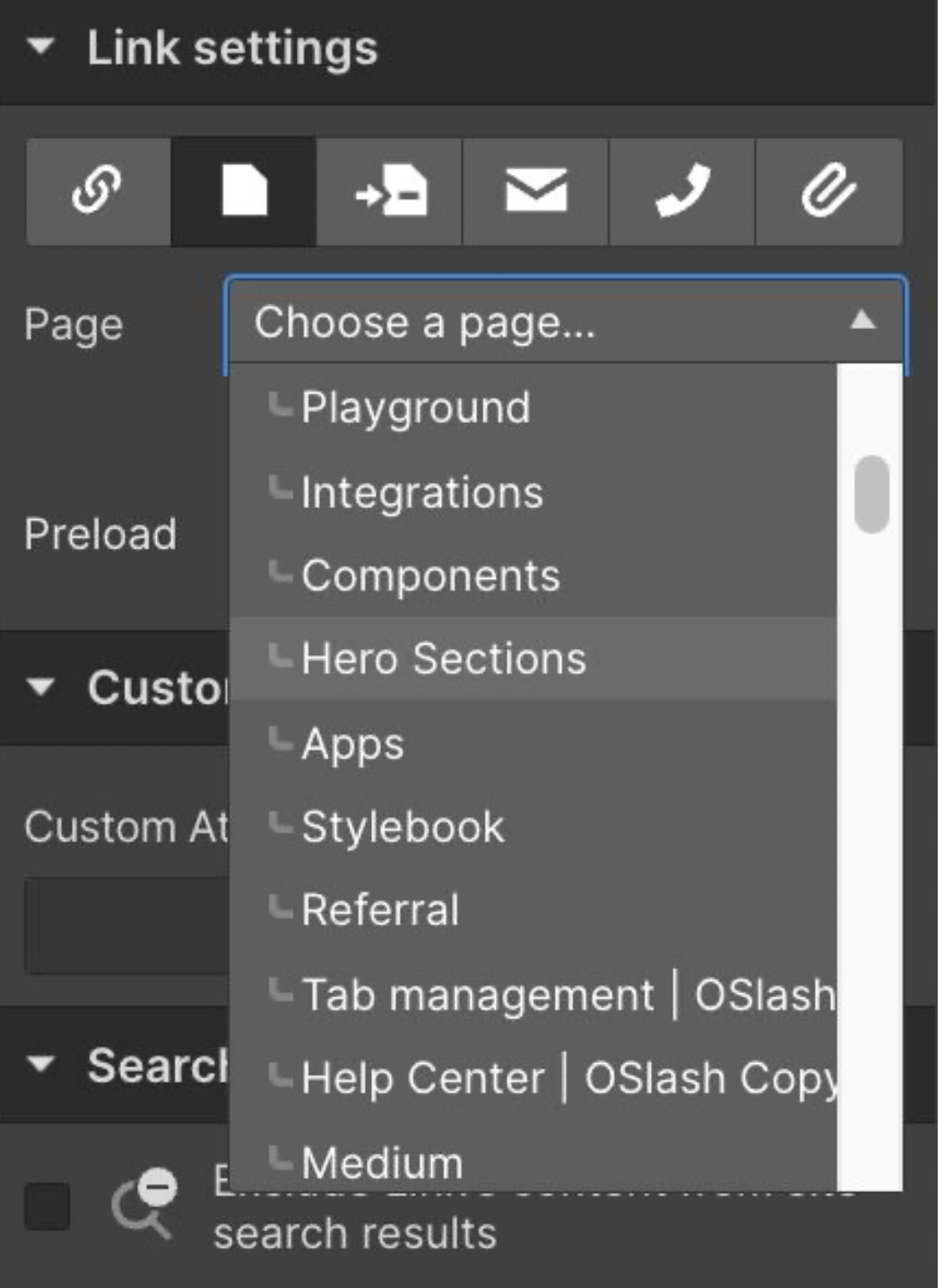Click the exclude-from-search magnifier icon
944x1288 pixels.
143,1204
